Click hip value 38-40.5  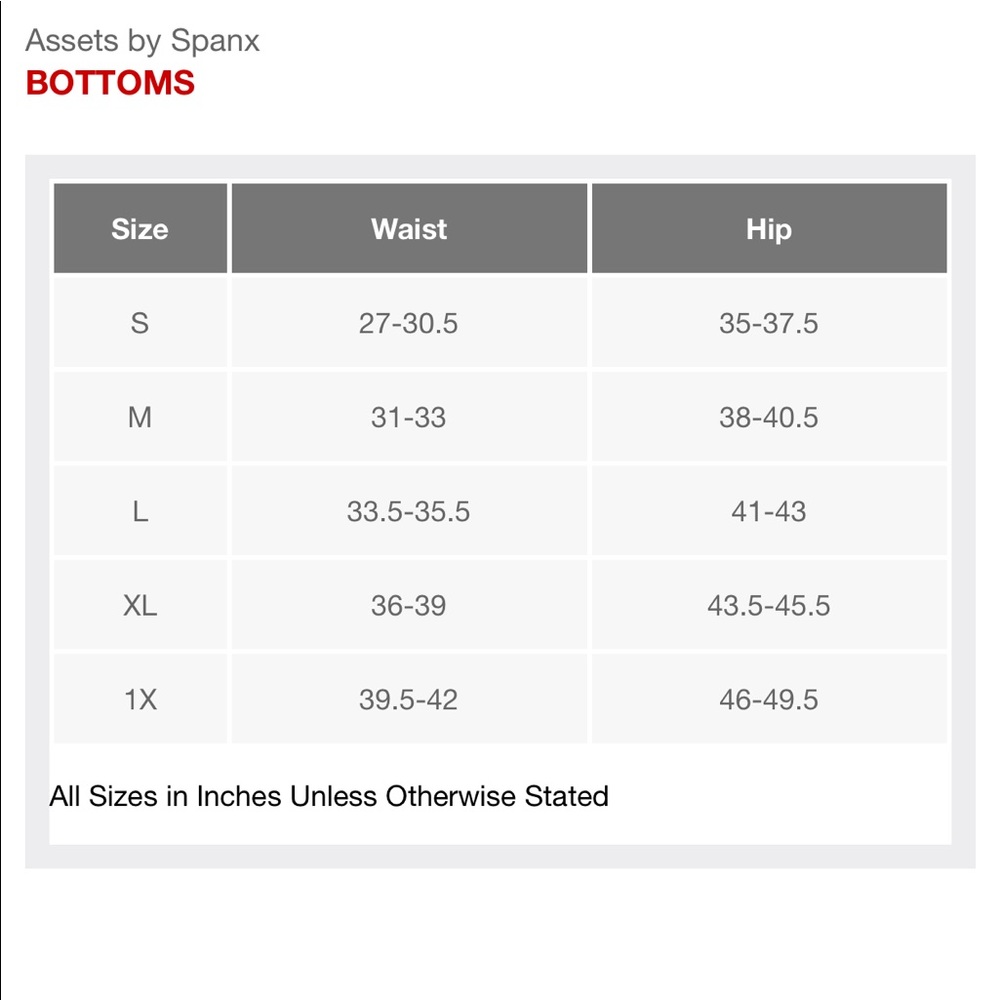click(x=769, y=417)
